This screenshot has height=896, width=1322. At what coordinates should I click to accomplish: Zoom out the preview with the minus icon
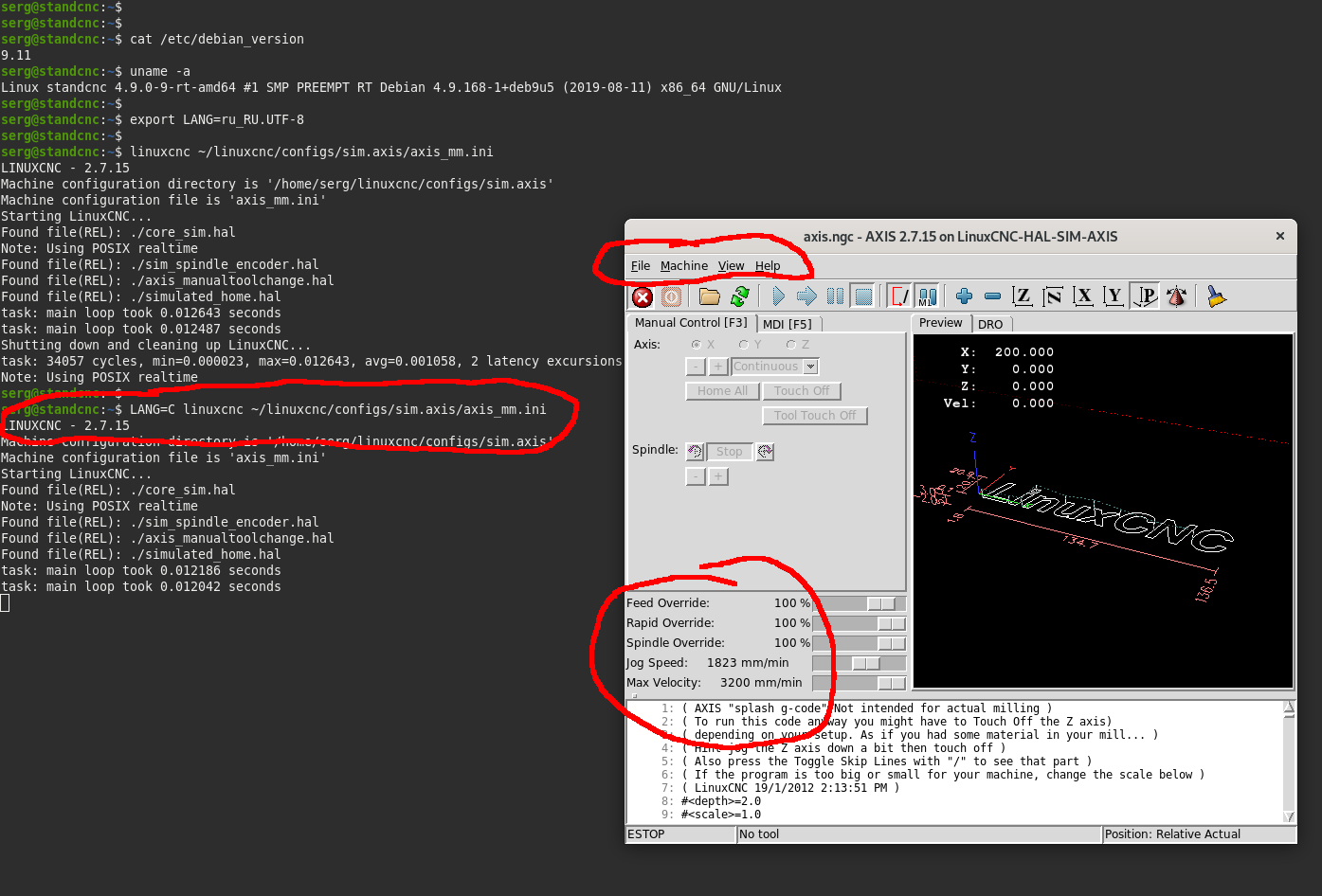click(x=992, y=297)
